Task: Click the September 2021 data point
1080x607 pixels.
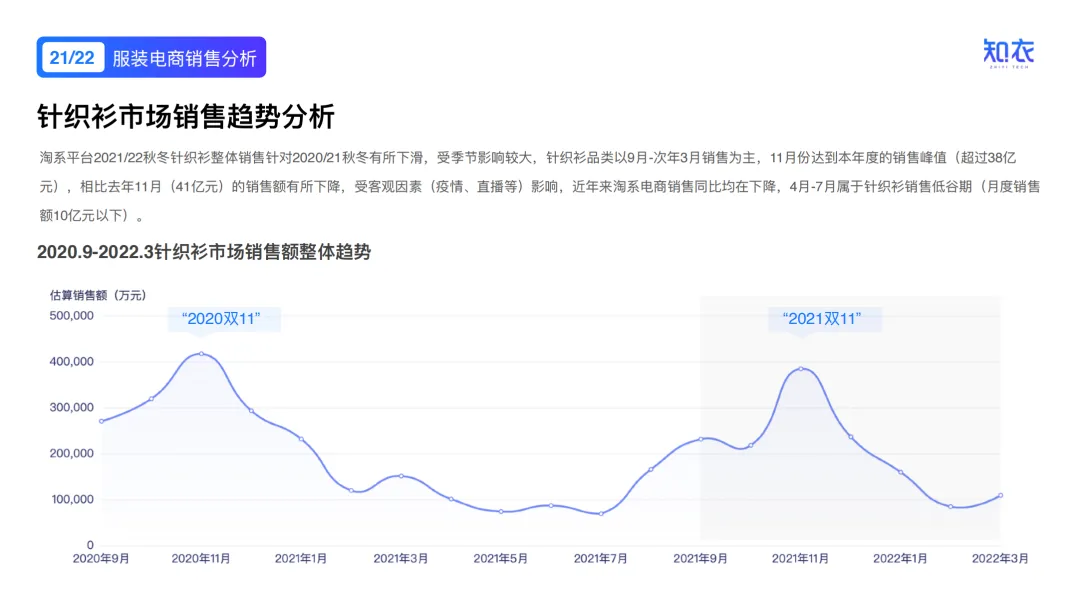Action: coord(700,439)
